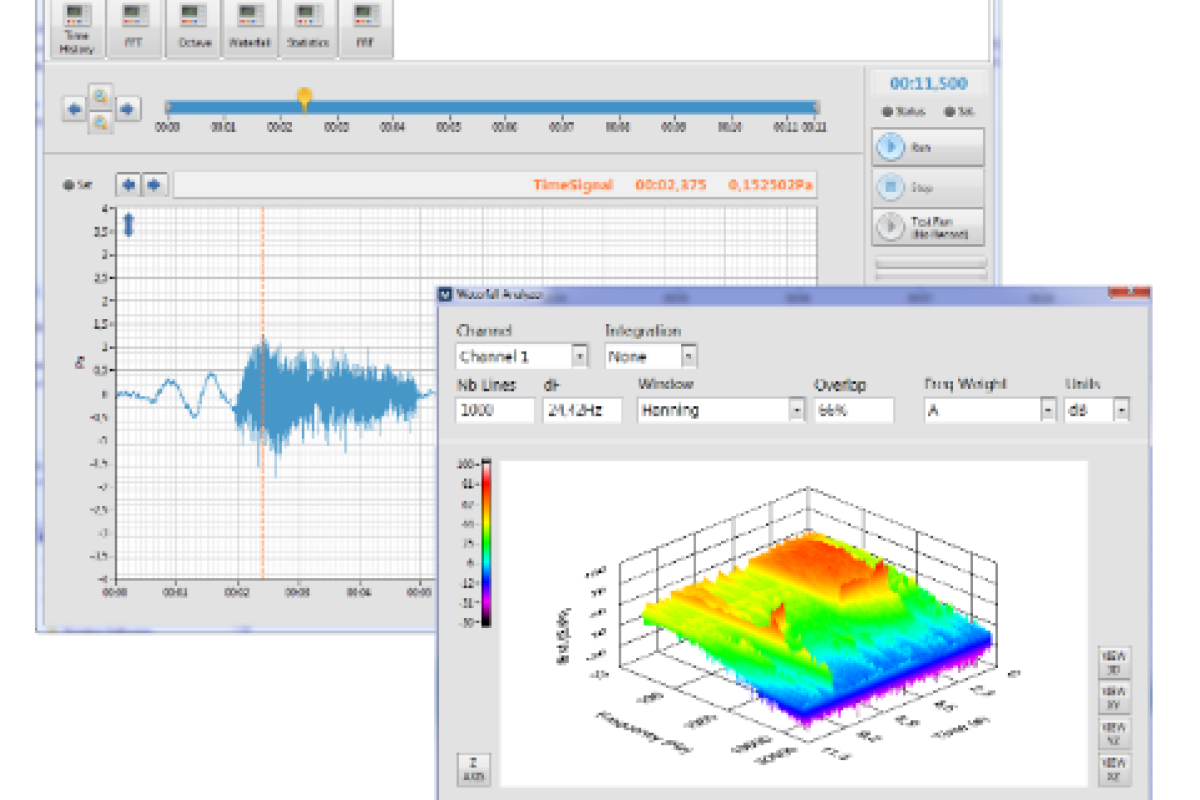Click the orange dashed cursor in the chart
1200x800 pixels.
(x=263, y=393)
